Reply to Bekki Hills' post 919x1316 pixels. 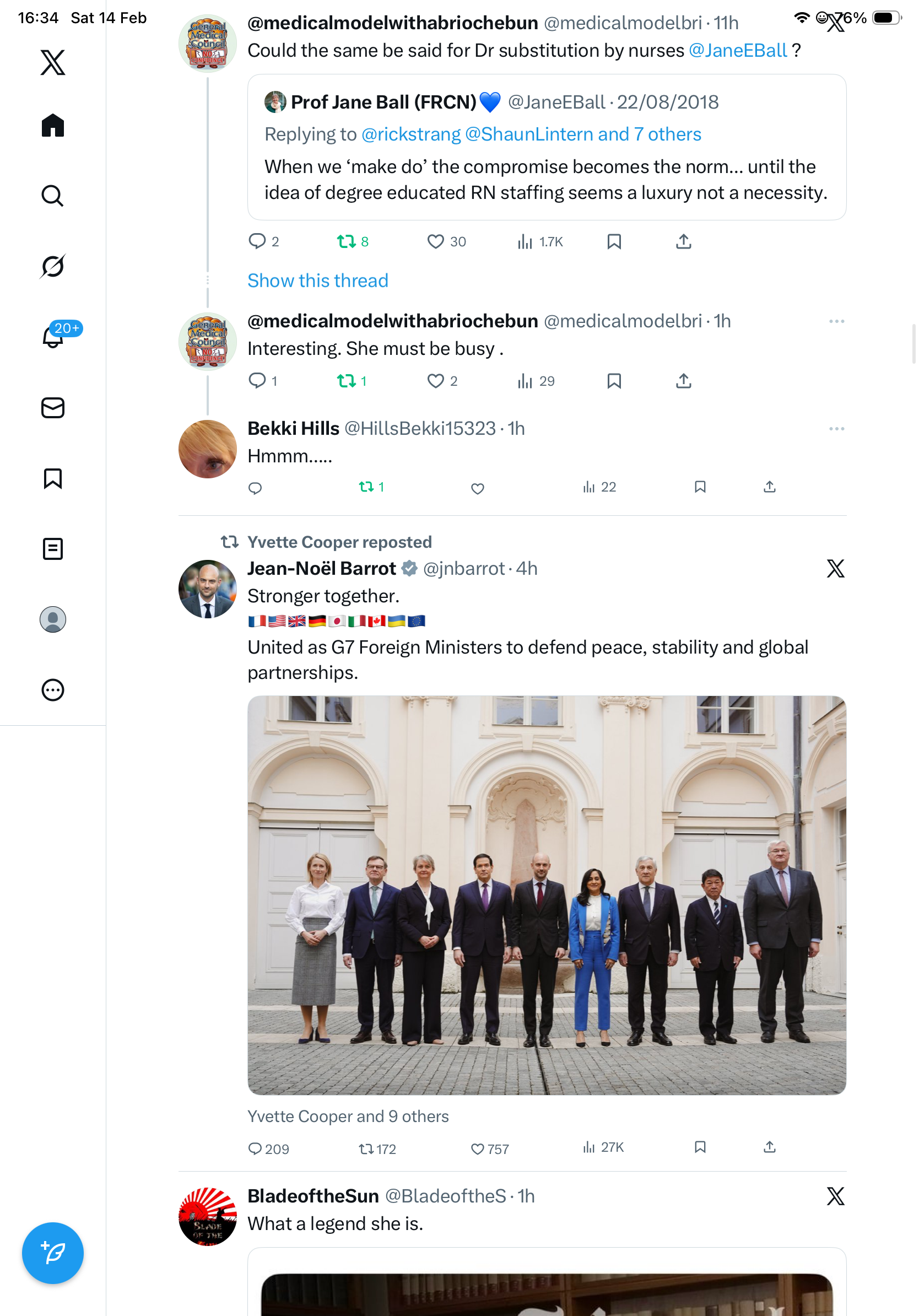click(255, 488)
